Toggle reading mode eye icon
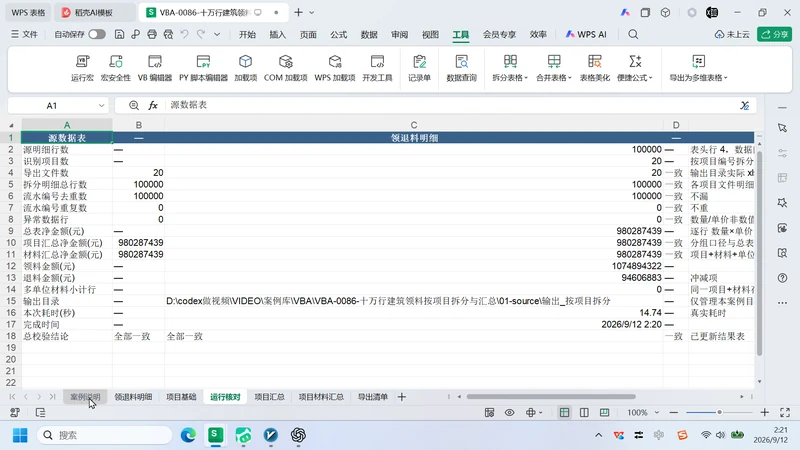This screenshot has width=800, height=450. [x=510, y=412]
